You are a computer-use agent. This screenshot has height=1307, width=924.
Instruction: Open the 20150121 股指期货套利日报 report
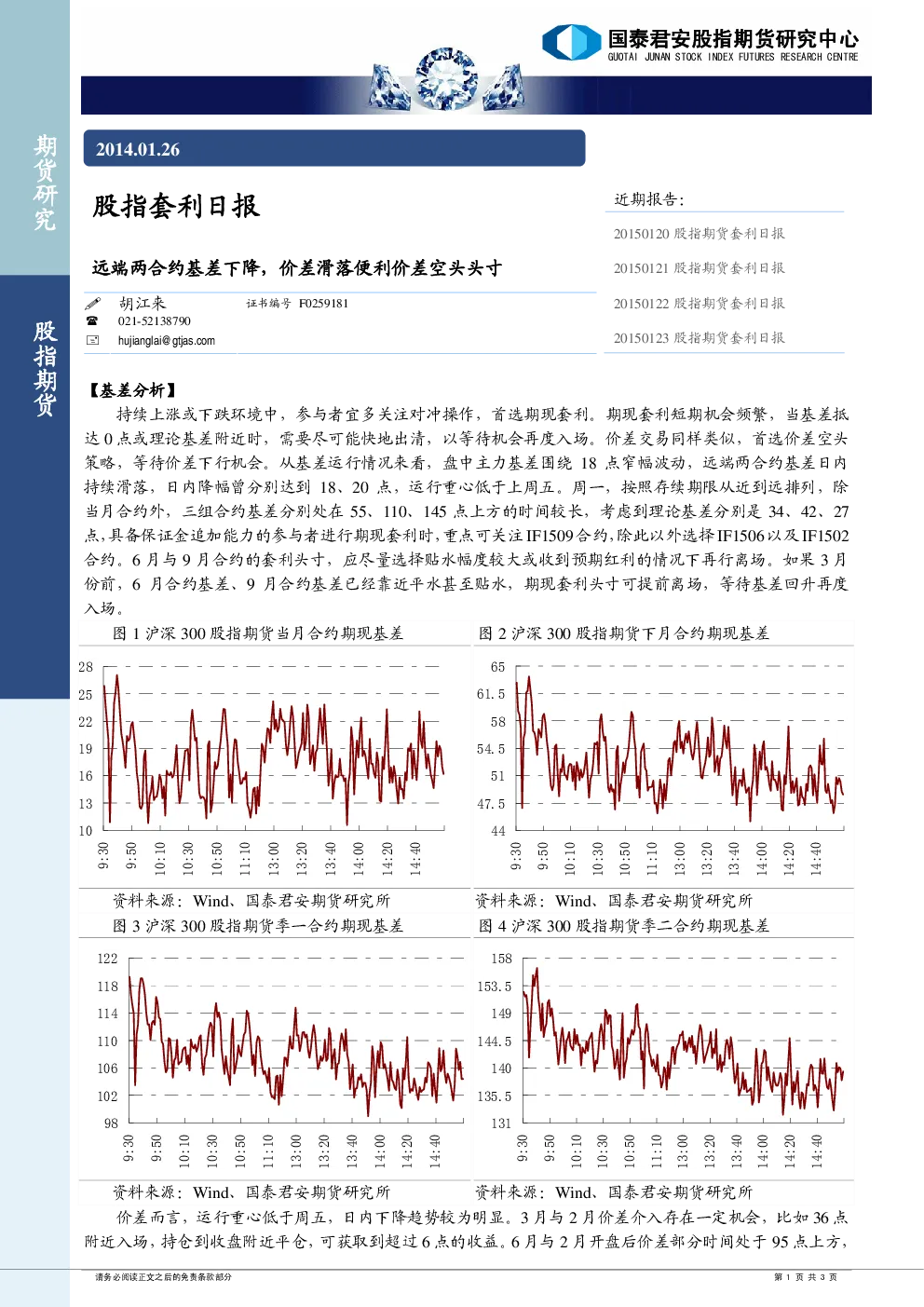pos(699,268)
